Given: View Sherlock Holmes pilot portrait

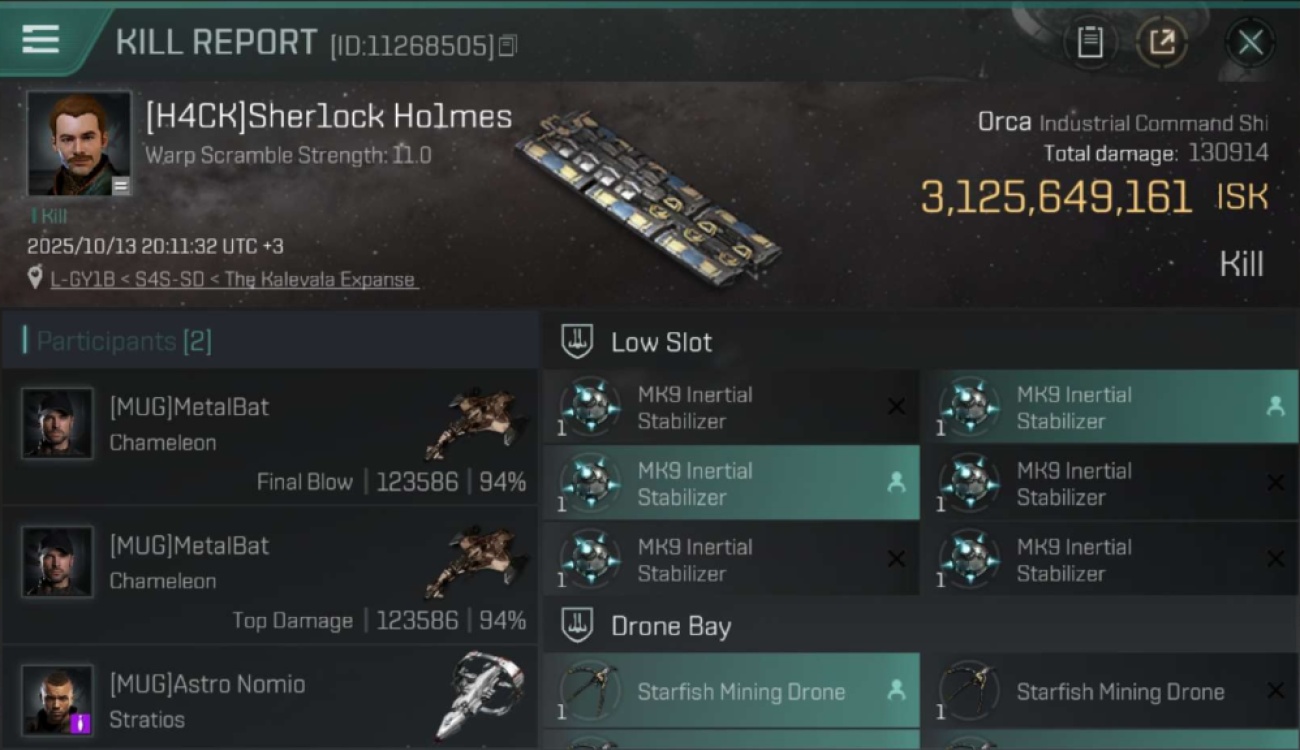Looking at the screenshot, I should 79,144.
